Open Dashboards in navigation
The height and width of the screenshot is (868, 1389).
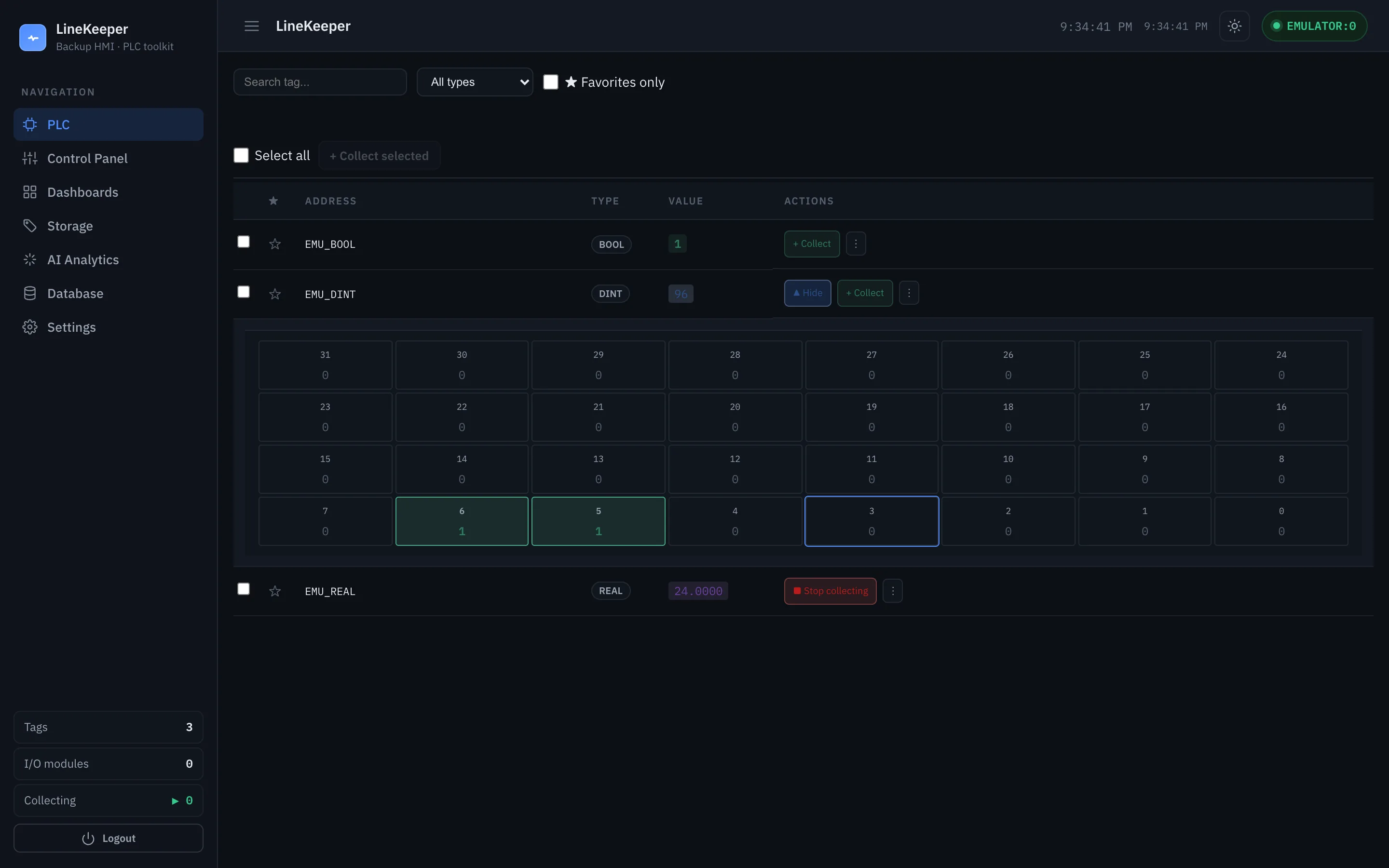109,192
